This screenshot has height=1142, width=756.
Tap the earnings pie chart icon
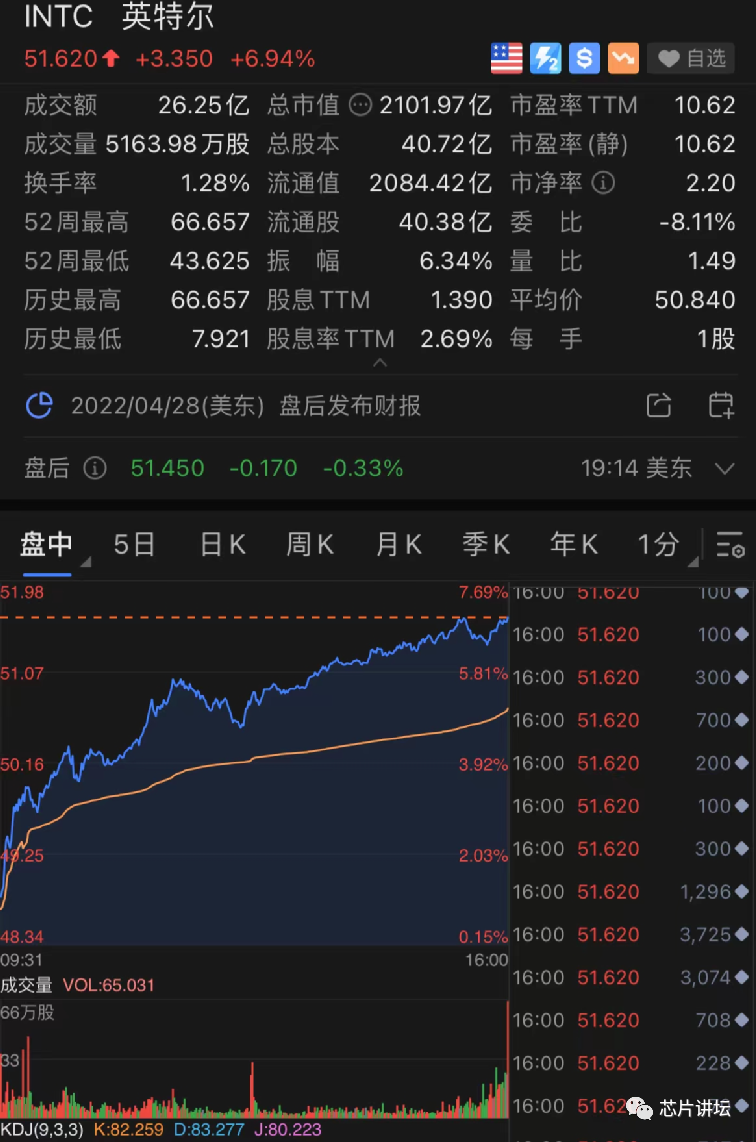(x=39, y=406)
